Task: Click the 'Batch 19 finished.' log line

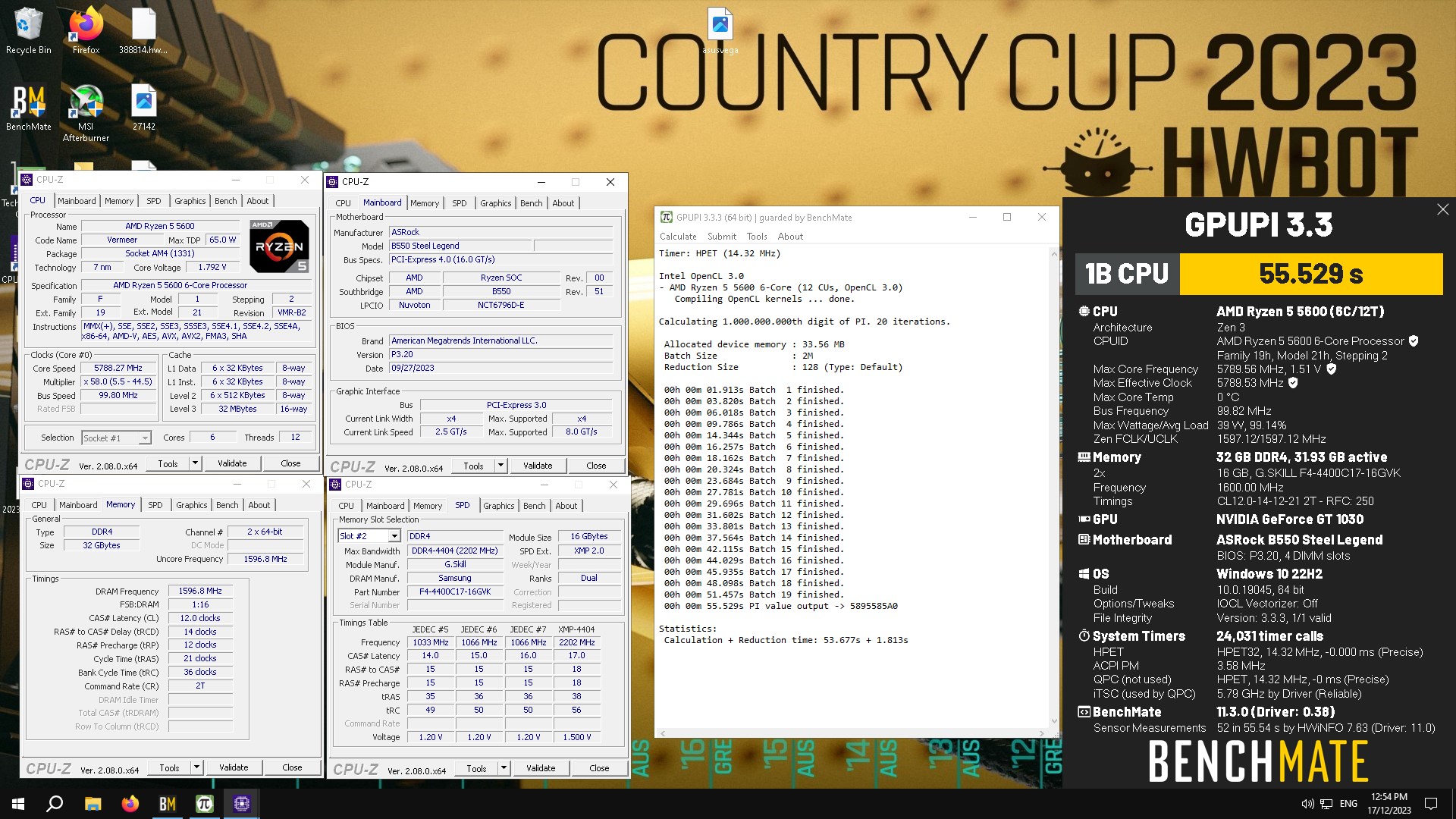Action: pyautogui.click(x=754, y=595)
